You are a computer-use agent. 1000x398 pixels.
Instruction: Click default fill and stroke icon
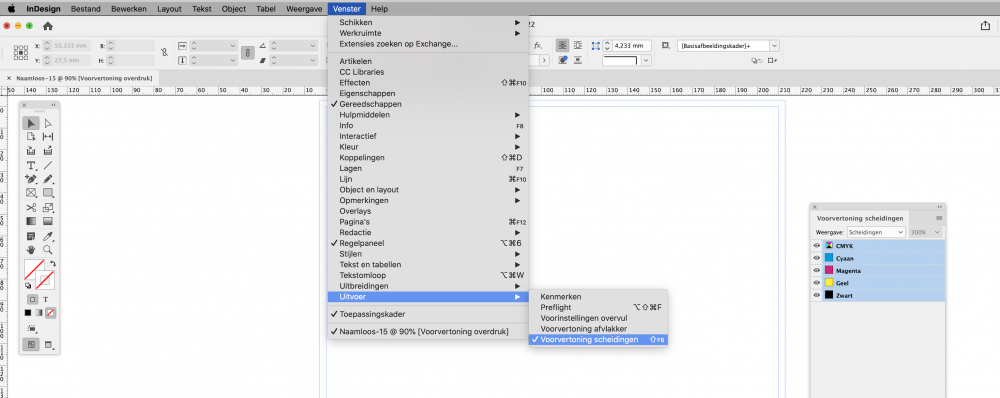pyautogui.click(x=28, y=286)
